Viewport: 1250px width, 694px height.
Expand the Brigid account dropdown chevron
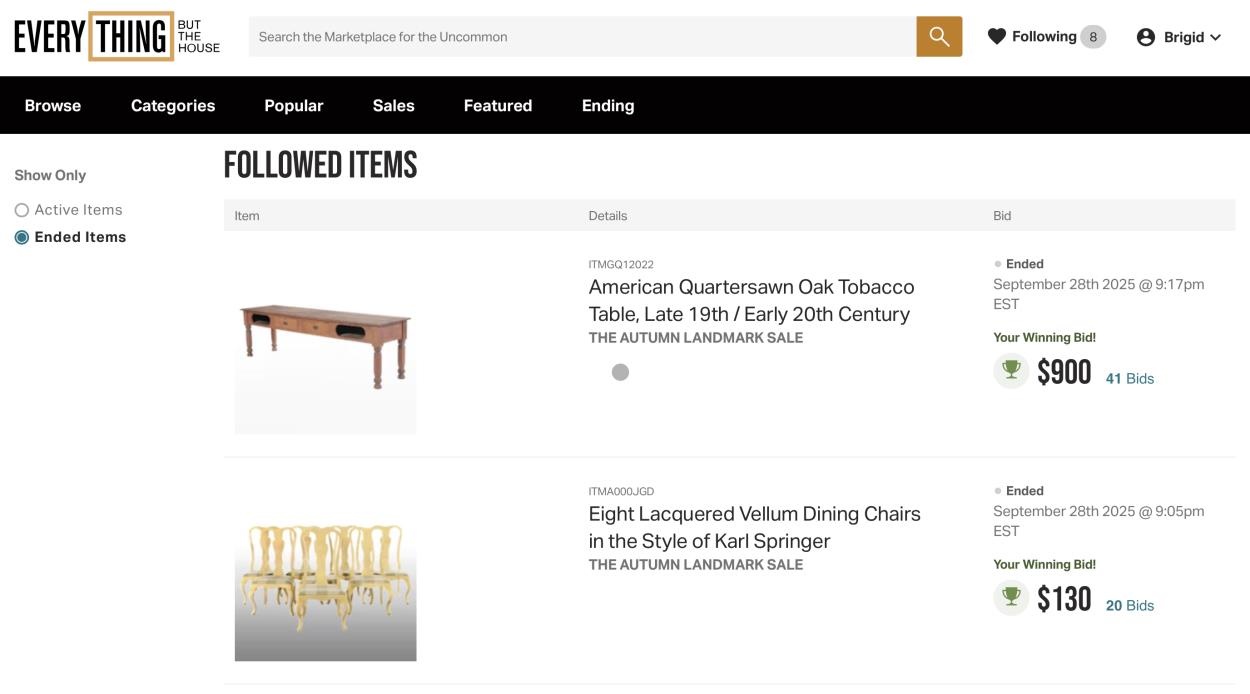(x=1216, y=38)
